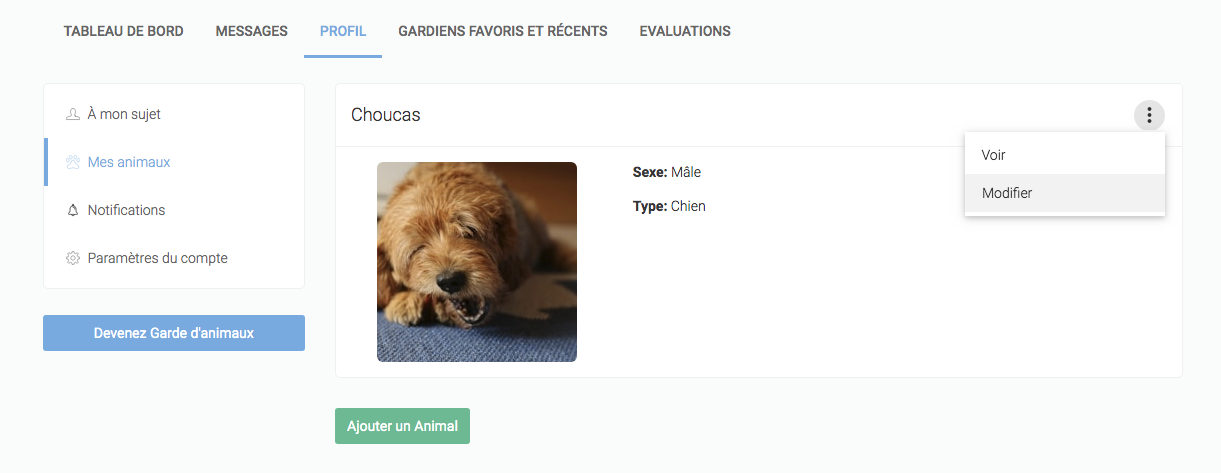Go to Gardiens favoris et récents tab
This screenshot has height=473, width=1221.
coord(503,31)
